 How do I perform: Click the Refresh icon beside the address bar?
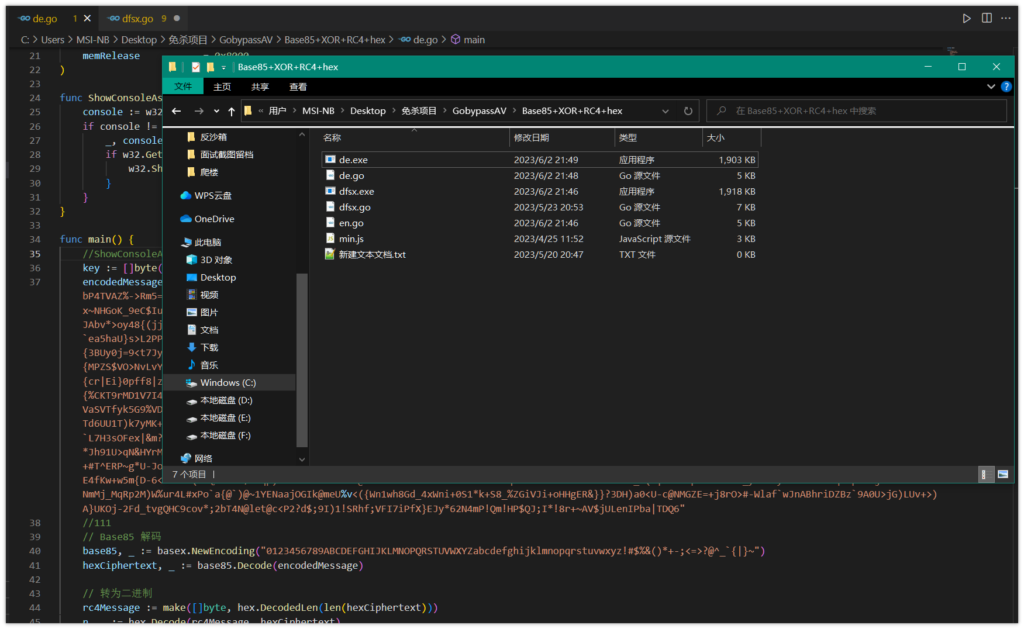[688, 111]
